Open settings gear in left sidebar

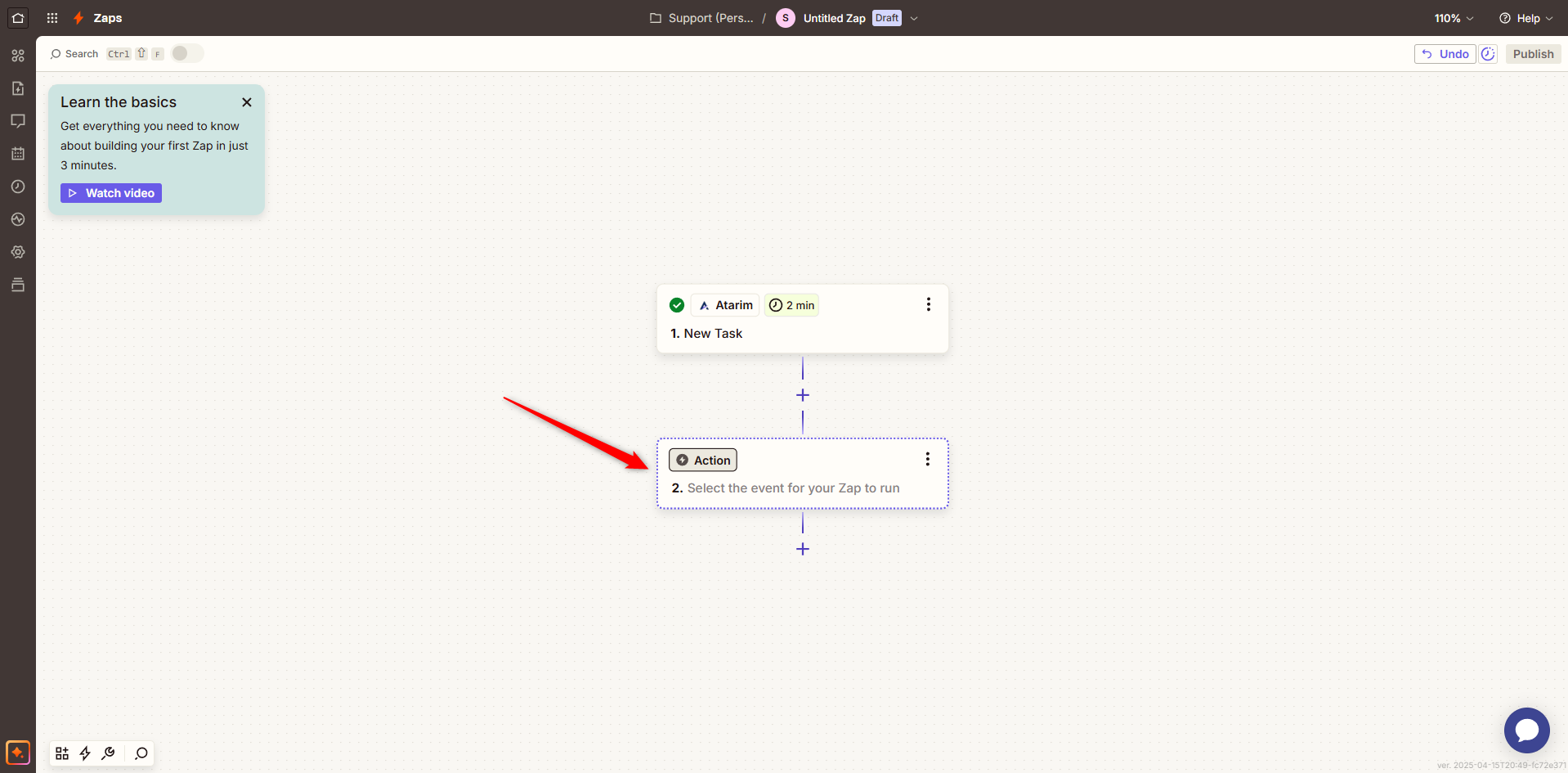(18, 252)
